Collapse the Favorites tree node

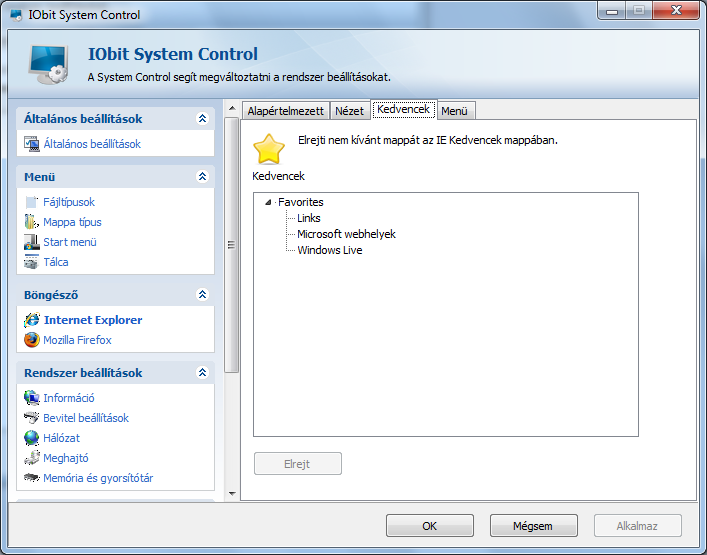click(268, 202)
